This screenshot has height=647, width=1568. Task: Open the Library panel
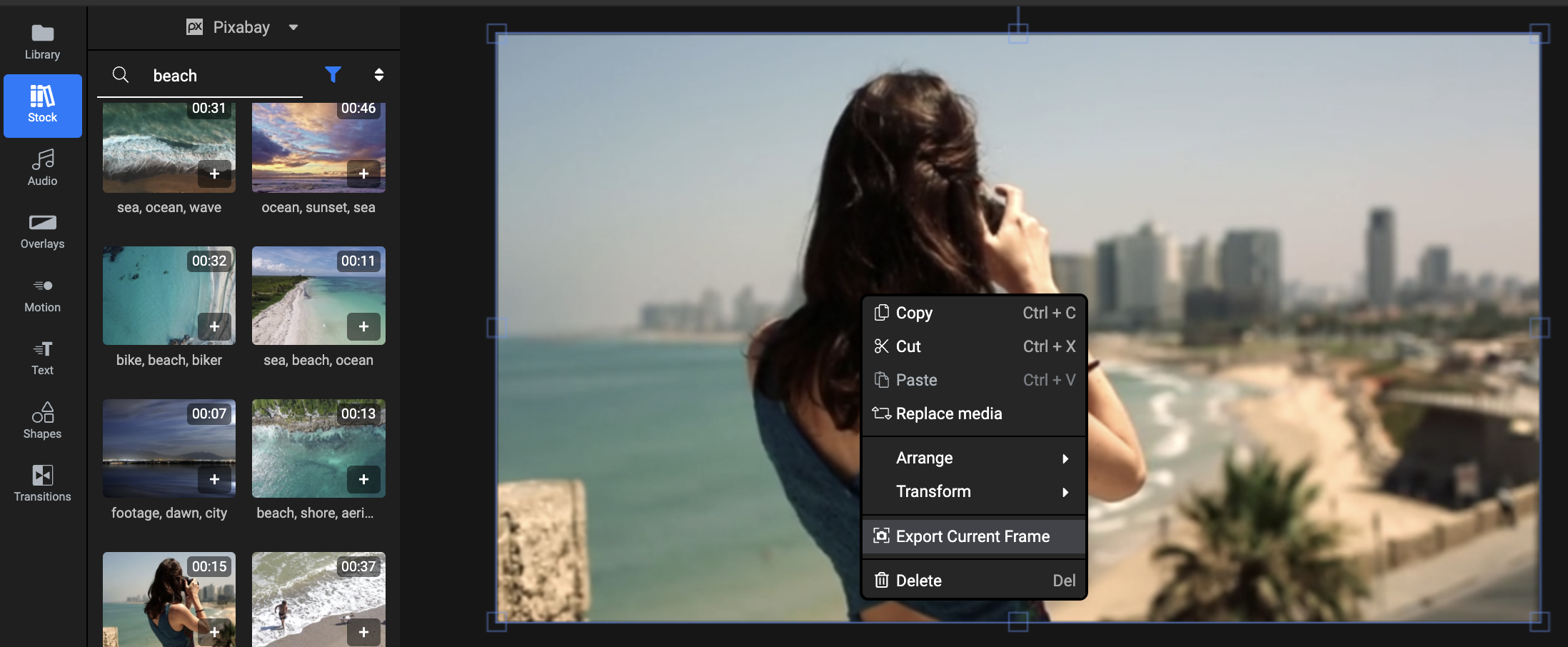coord(42,41)
